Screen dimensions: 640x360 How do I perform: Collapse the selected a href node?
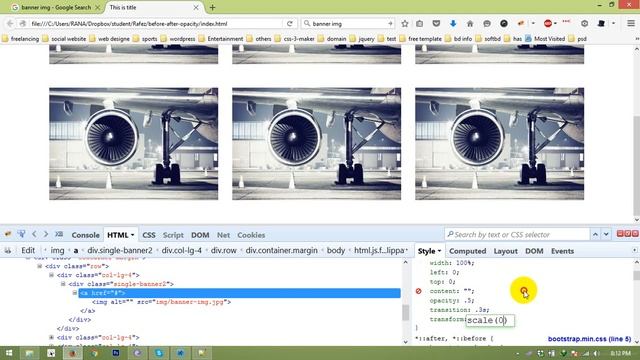click(x=75, y=293)
